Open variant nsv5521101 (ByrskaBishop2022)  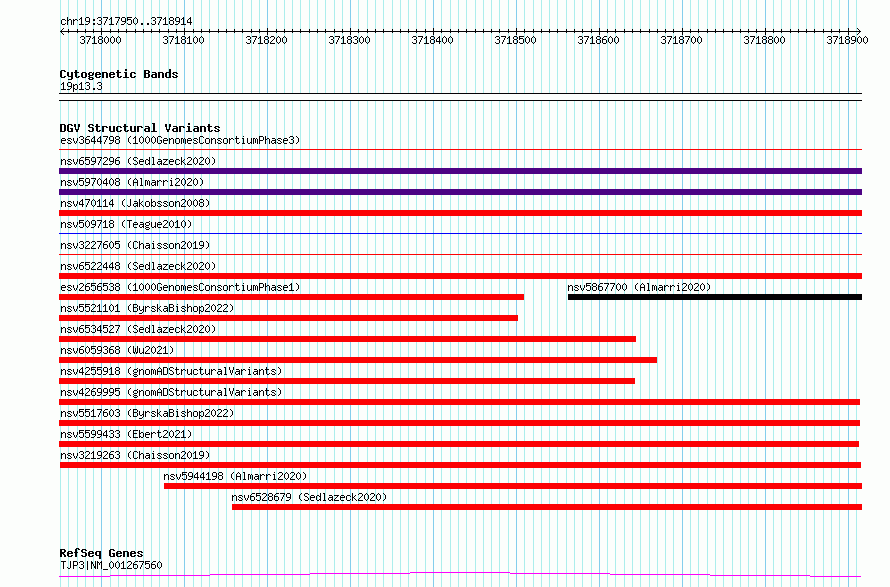(x=147, y=308)
